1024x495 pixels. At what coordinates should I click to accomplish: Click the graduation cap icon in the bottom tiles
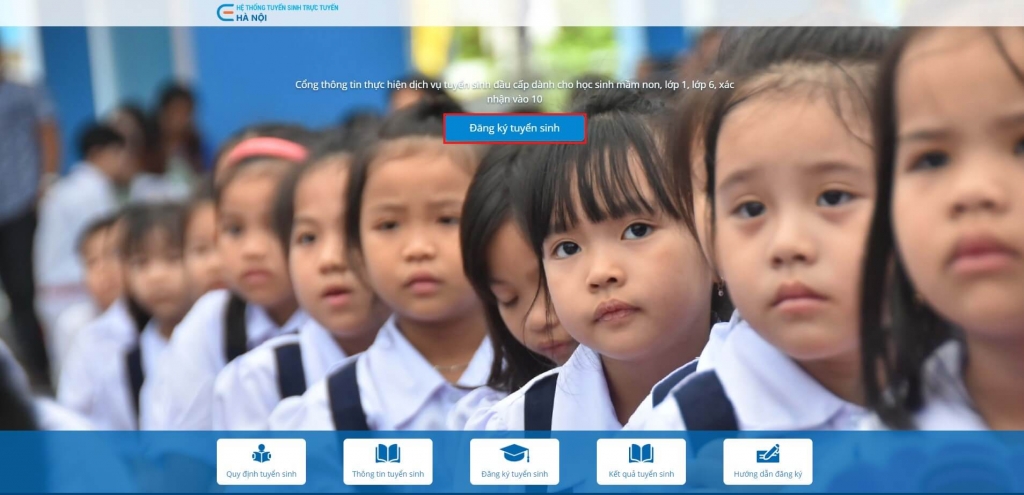tap(514, 453)
